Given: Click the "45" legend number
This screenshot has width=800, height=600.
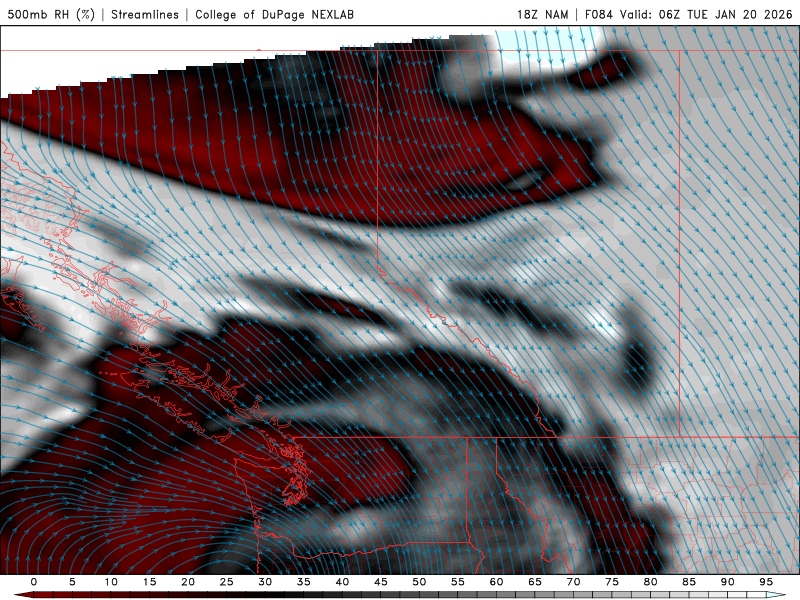Looking at the screenshot, I should [x=381, y=582].
